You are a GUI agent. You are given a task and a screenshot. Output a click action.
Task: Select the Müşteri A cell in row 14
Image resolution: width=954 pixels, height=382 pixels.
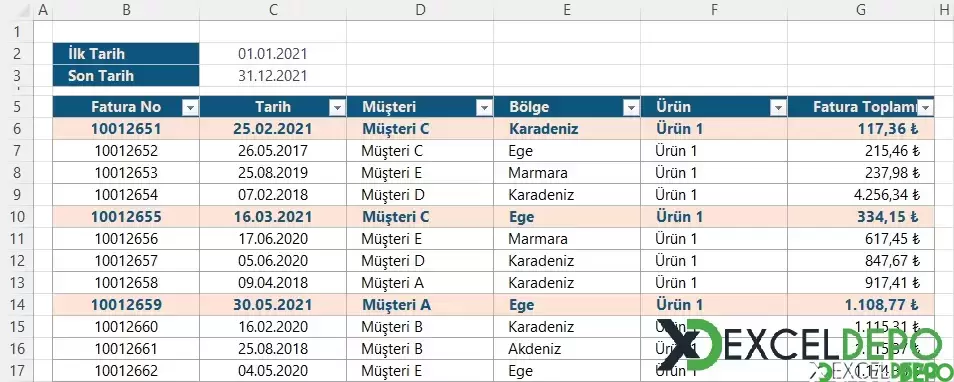(x=420, y=305)
